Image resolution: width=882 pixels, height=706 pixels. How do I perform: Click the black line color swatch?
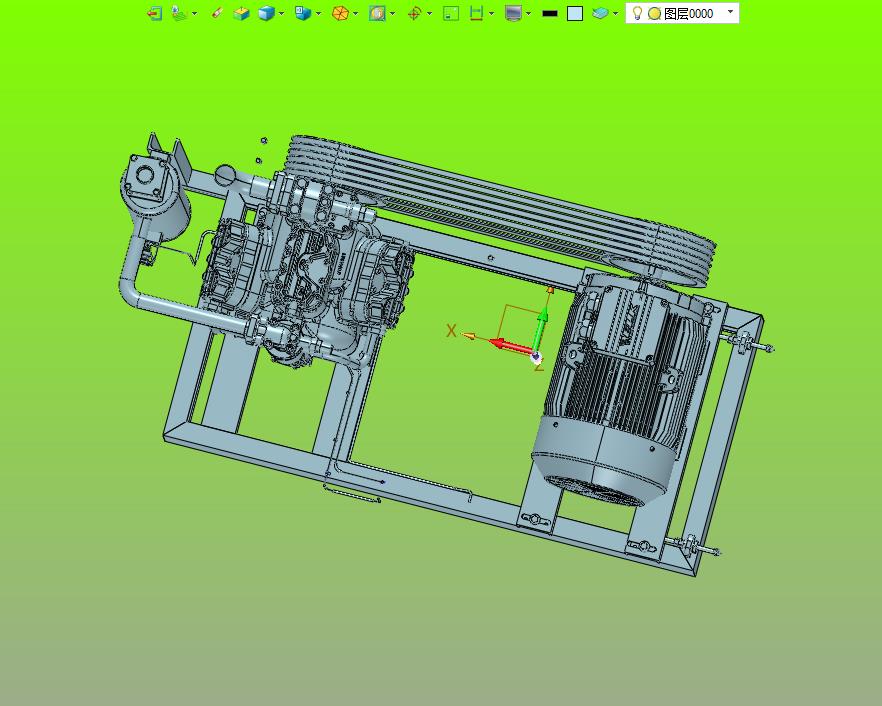click(550, 14)
